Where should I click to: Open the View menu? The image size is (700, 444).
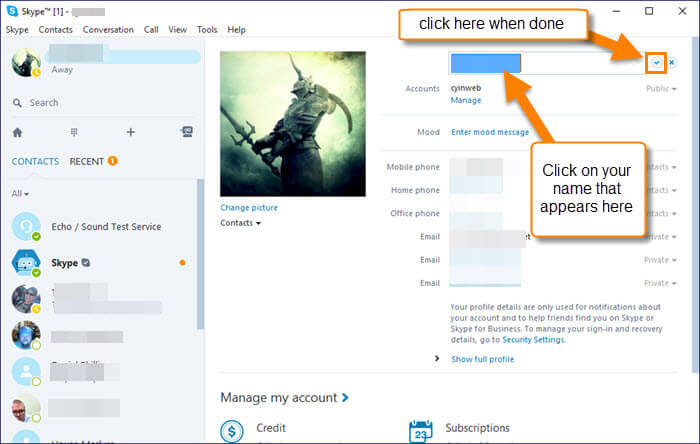177,30
